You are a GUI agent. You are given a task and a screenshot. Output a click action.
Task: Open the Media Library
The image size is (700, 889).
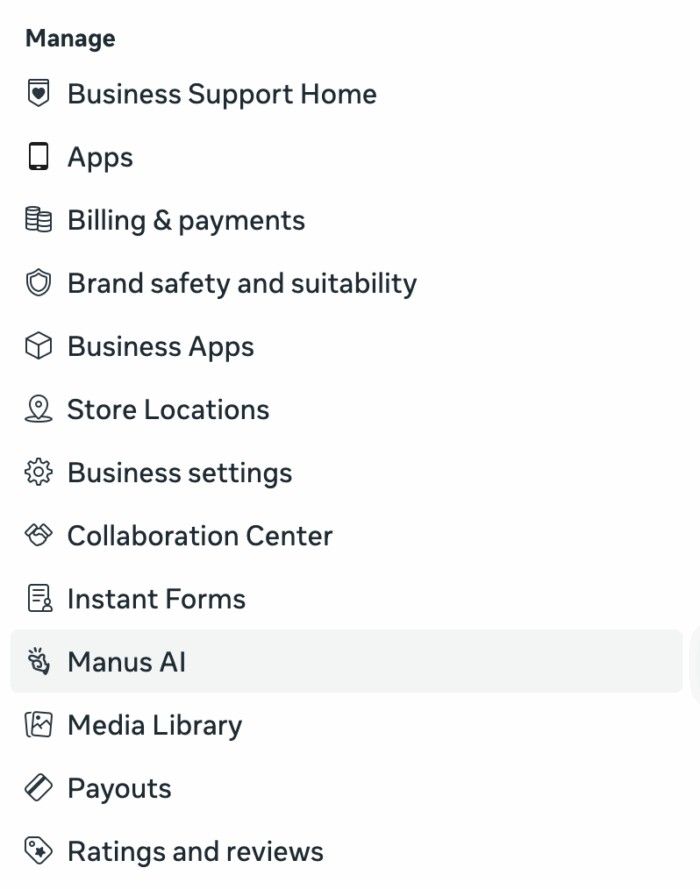[153, 725]
